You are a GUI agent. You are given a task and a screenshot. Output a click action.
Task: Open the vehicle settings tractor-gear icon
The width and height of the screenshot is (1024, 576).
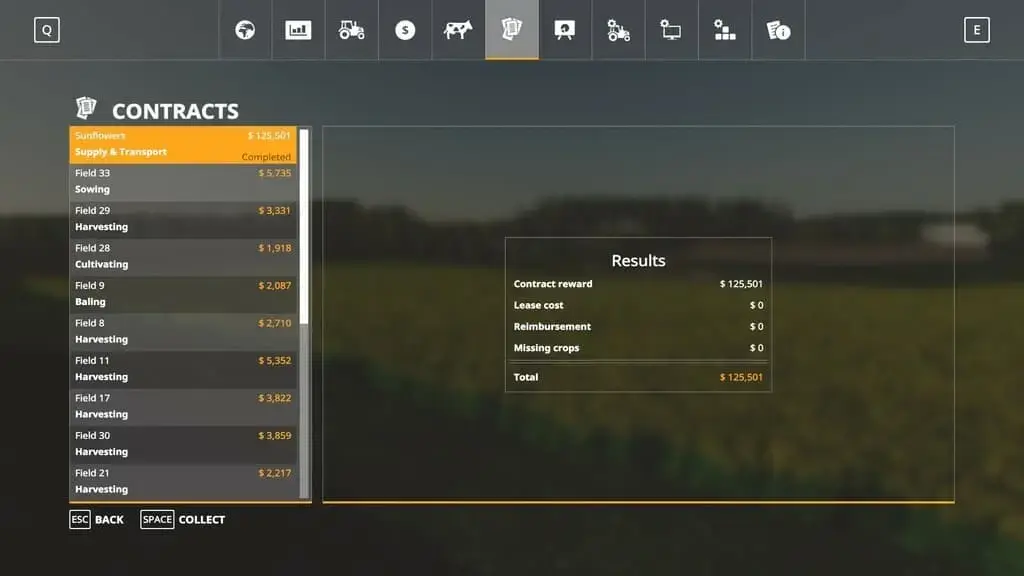coord(619,30)
